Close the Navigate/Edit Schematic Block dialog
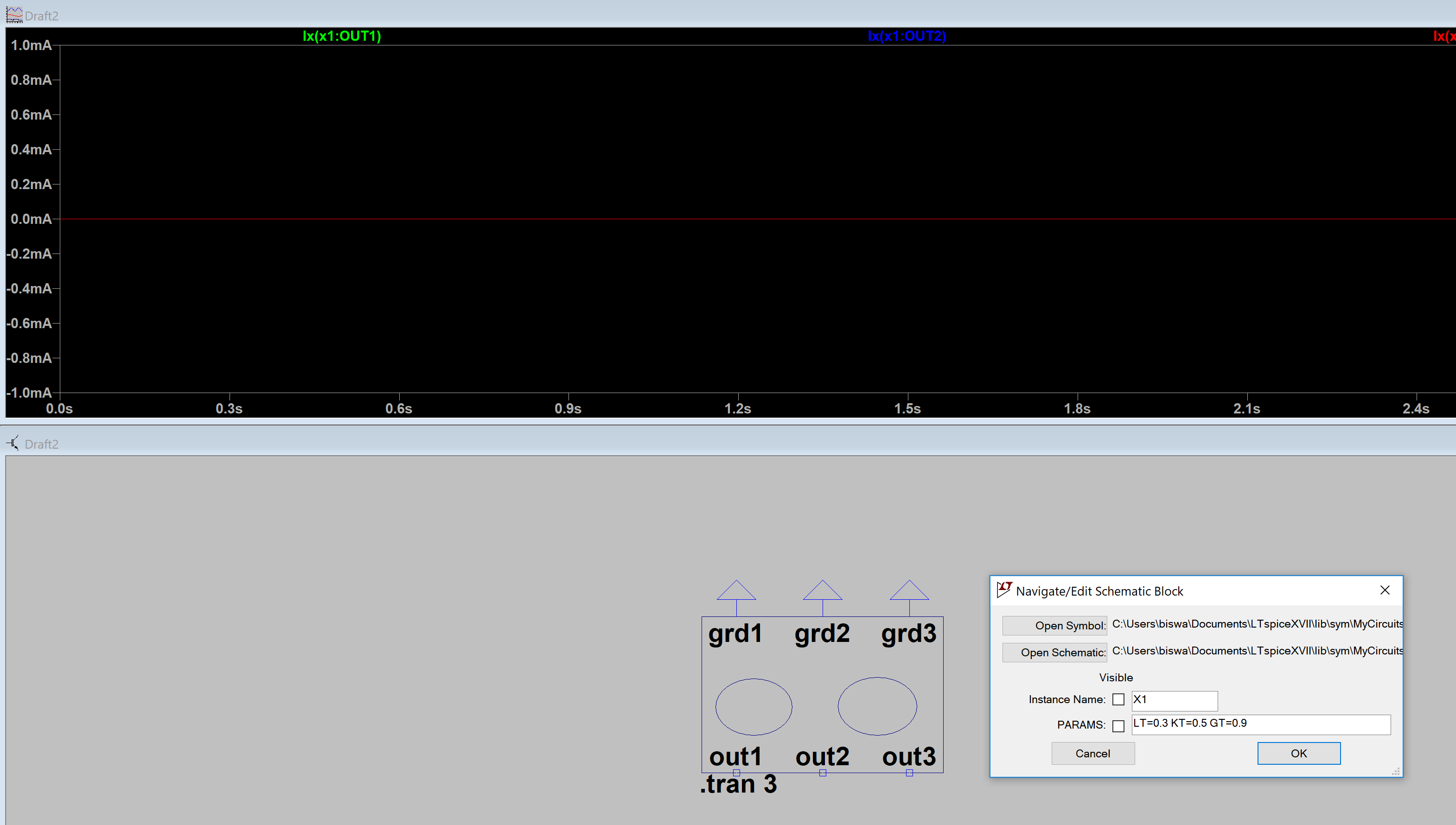The height and width of the screenshot is (825, 1456). point(1385,590)
